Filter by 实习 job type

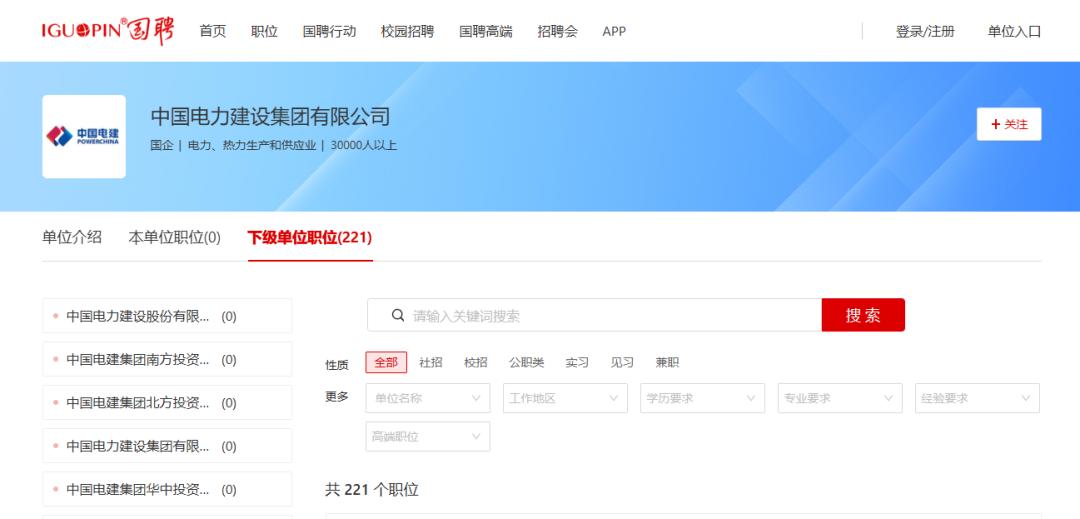click(577, 362)
